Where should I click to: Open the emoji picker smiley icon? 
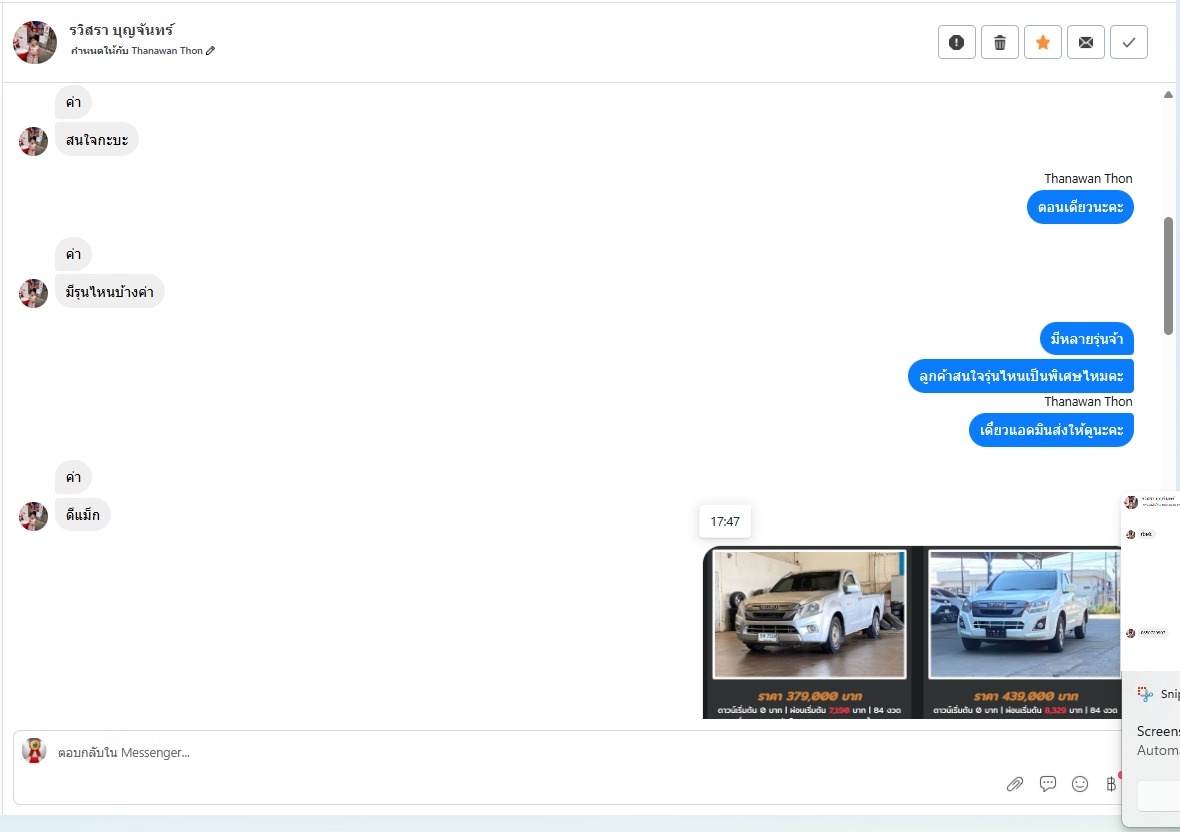click(x=1080, y=784)
